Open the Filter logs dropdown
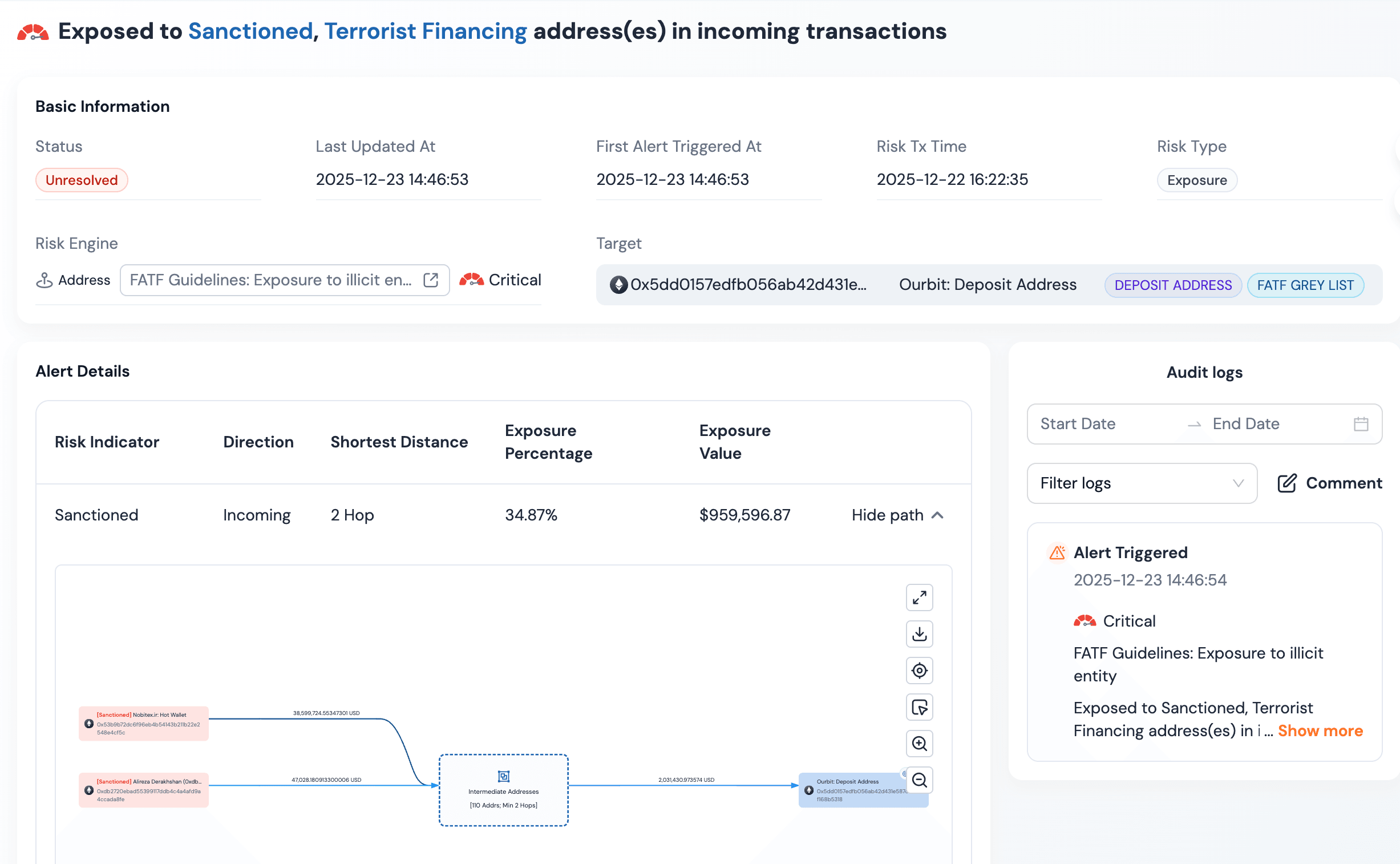The image size is (1400, 864). point(1141,483)
